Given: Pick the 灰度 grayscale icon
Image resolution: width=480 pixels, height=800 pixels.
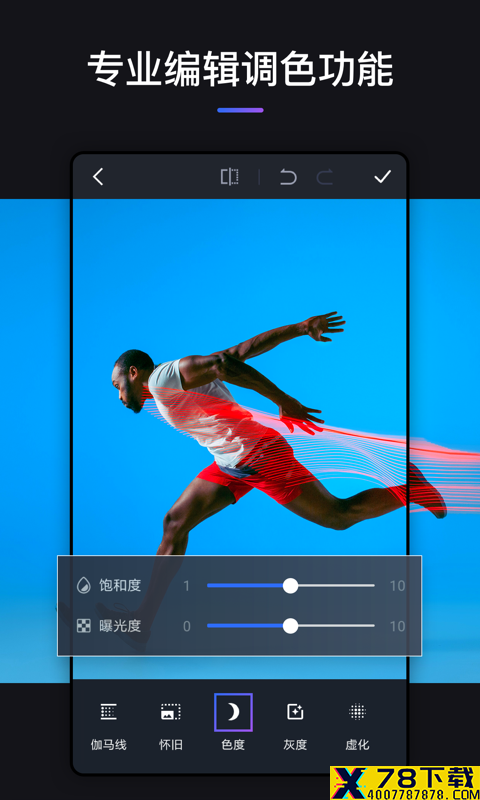Looking at the screenshot, I should point(295,711).
